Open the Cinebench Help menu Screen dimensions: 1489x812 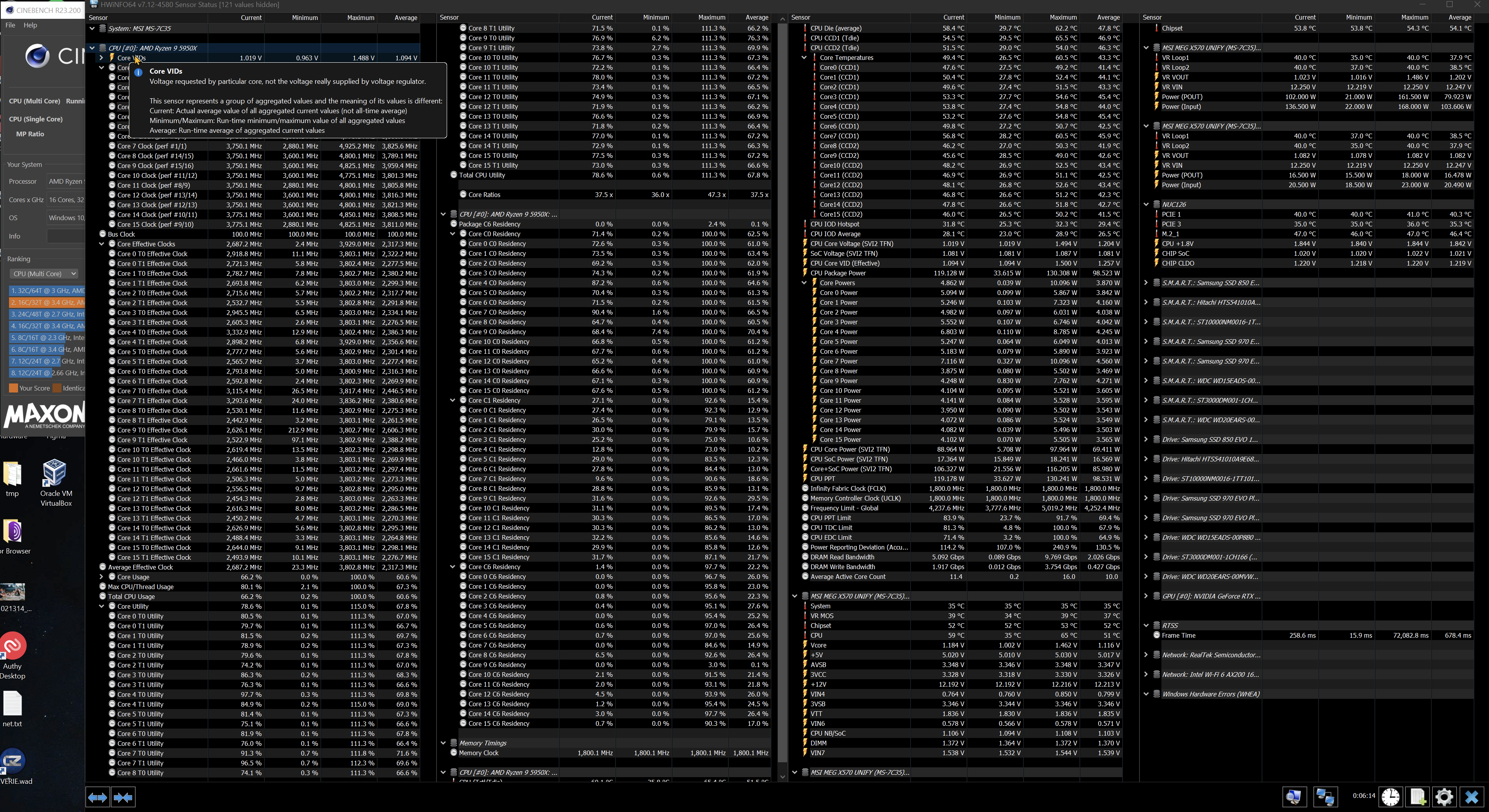pos(30,25)
